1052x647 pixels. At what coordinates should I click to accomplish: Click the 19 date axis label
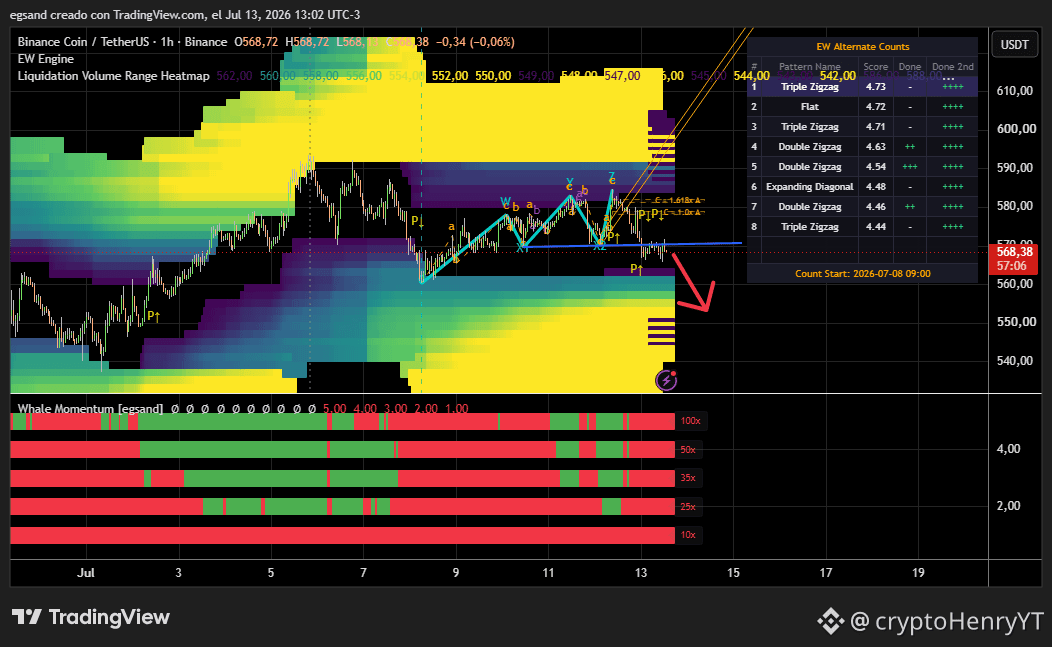(918, 573)
